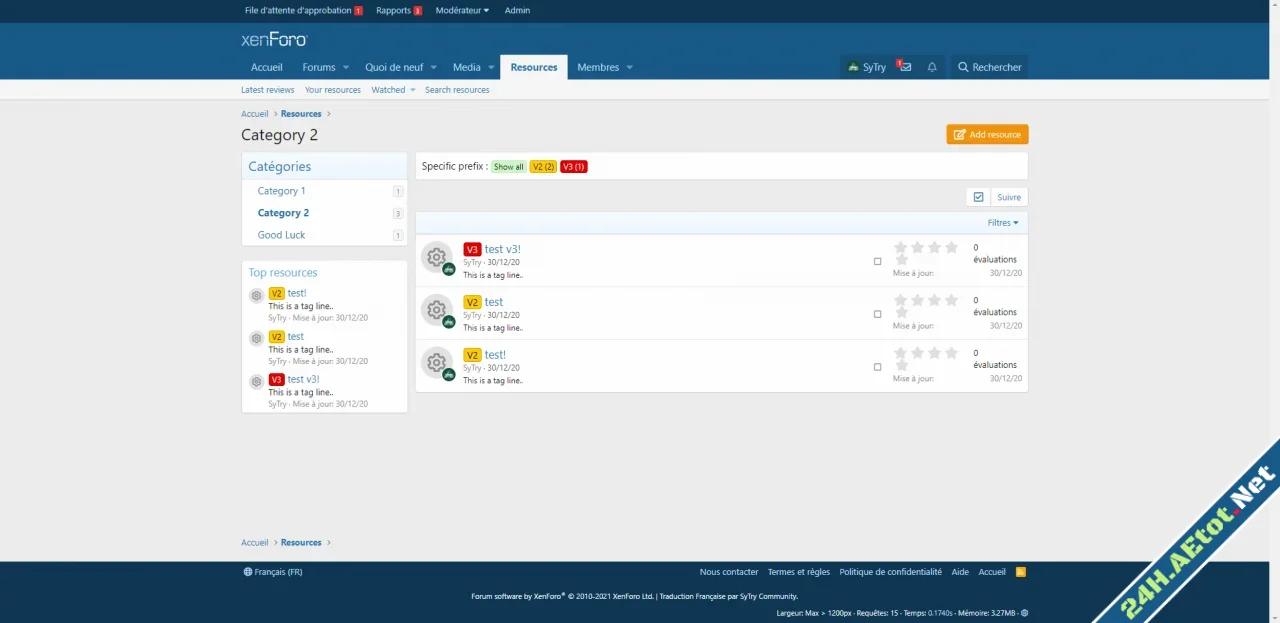Click gear avatar of 'test v3!' resource
1280x623 pixels.
point(436,257)
